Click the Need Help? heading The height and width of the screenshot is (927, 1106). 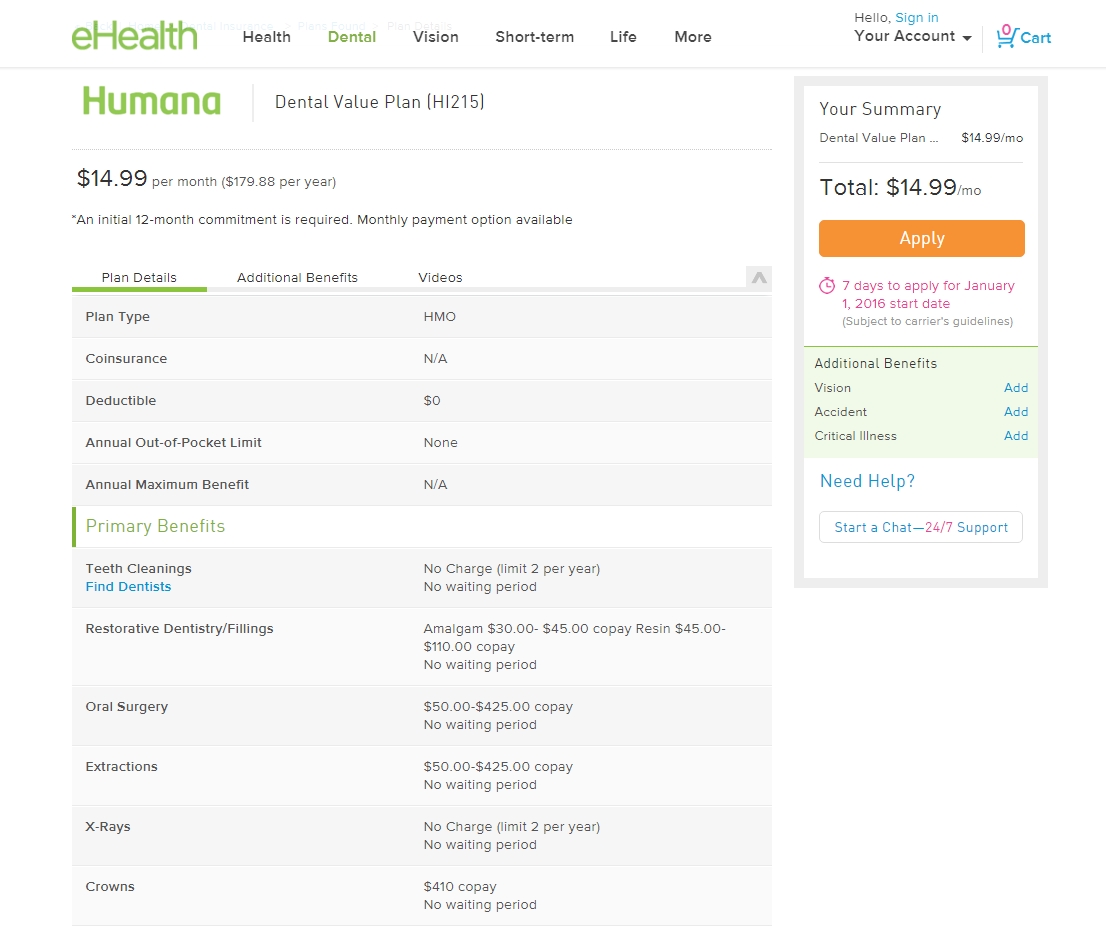point(867,481)
